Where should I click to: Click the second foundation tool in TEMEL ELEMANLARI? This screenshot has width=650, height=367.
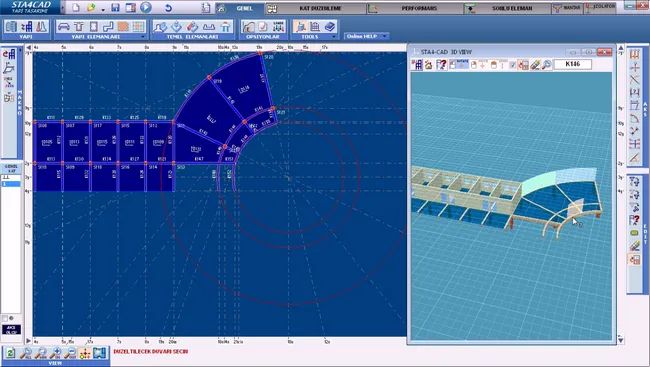tap(176, 27)
